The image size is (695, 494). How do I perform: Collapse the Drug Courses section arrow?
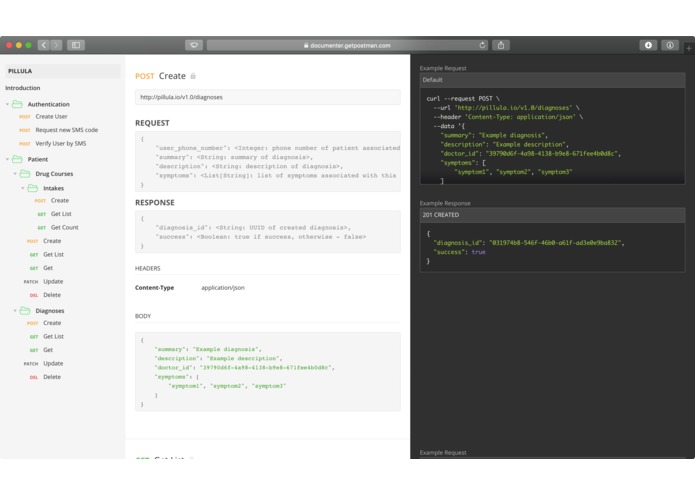15,174
